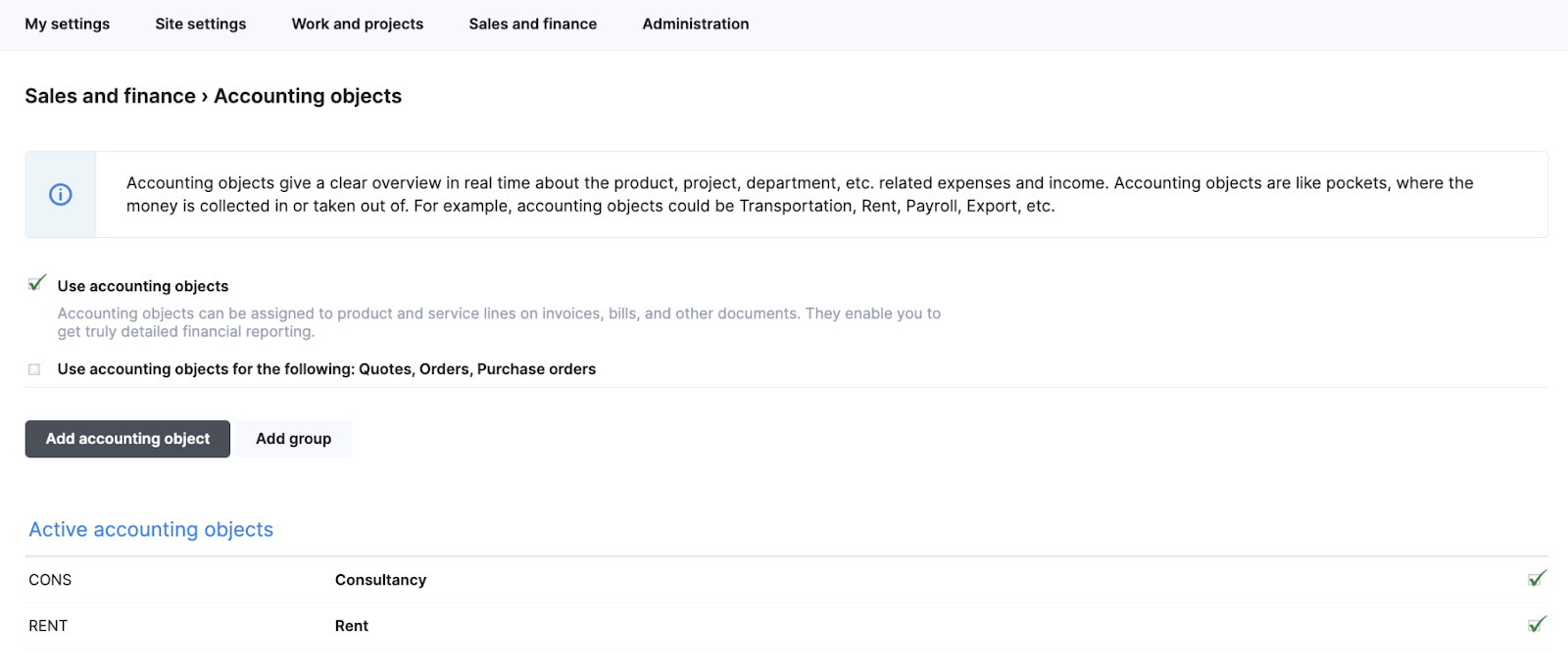Click the Sales and finance › Accounting objects heading
Viewport: 1568px width, 671px height.
pos(214,96)
